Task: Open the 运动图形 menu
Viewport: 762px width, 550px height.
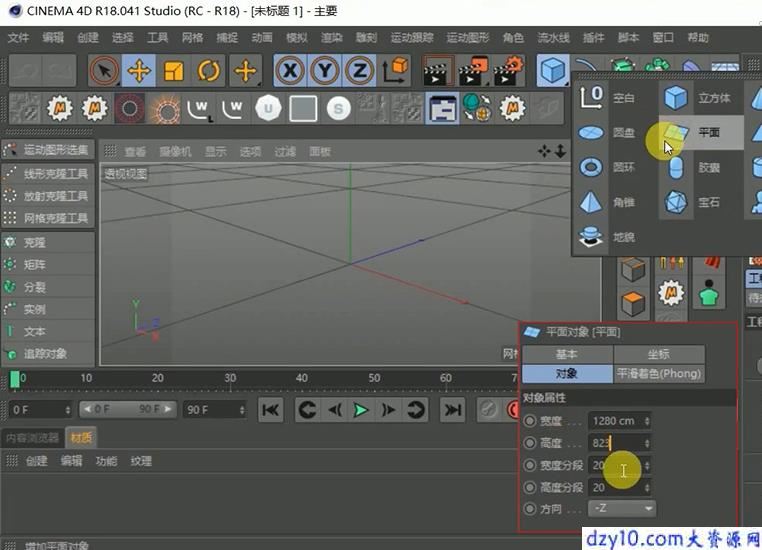Action: coord(468,38)
